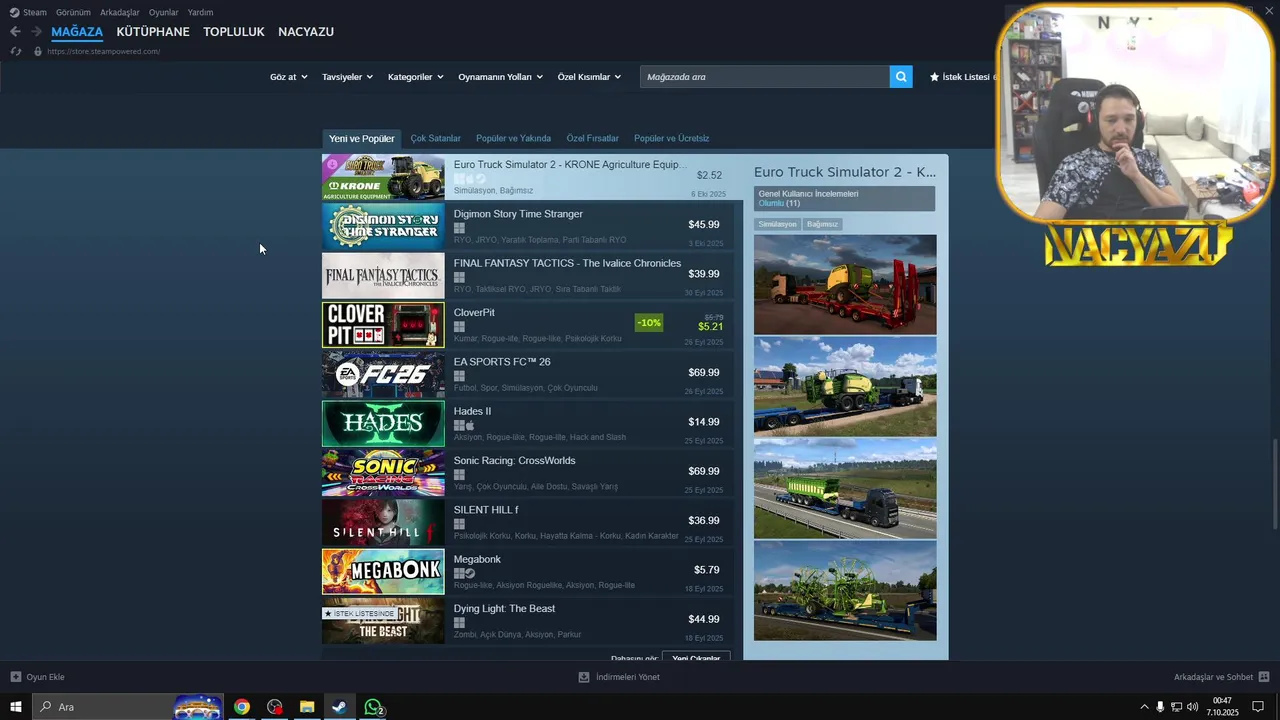Expand Göz at dropdown
The image size is (1280, 720).
[288, 77]
